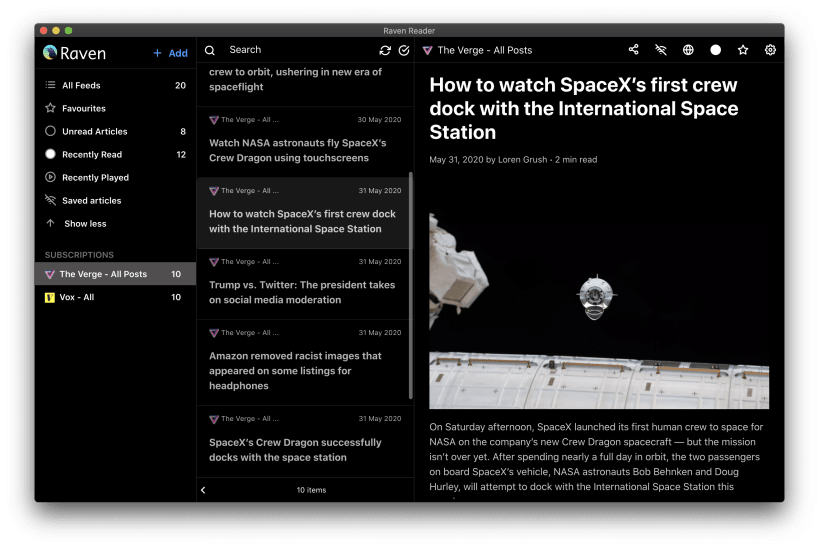Click the 10 items footer label

[x=311, y=490]
